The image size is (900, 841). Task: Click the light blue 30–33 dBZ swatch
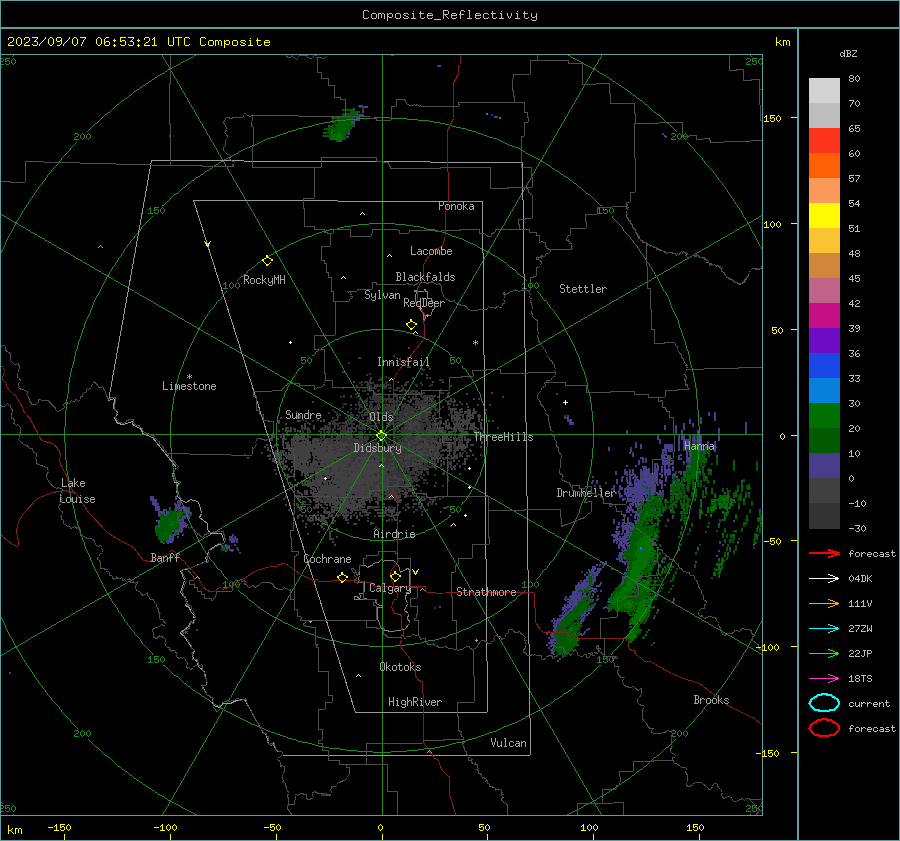click(x=824, y=390)
